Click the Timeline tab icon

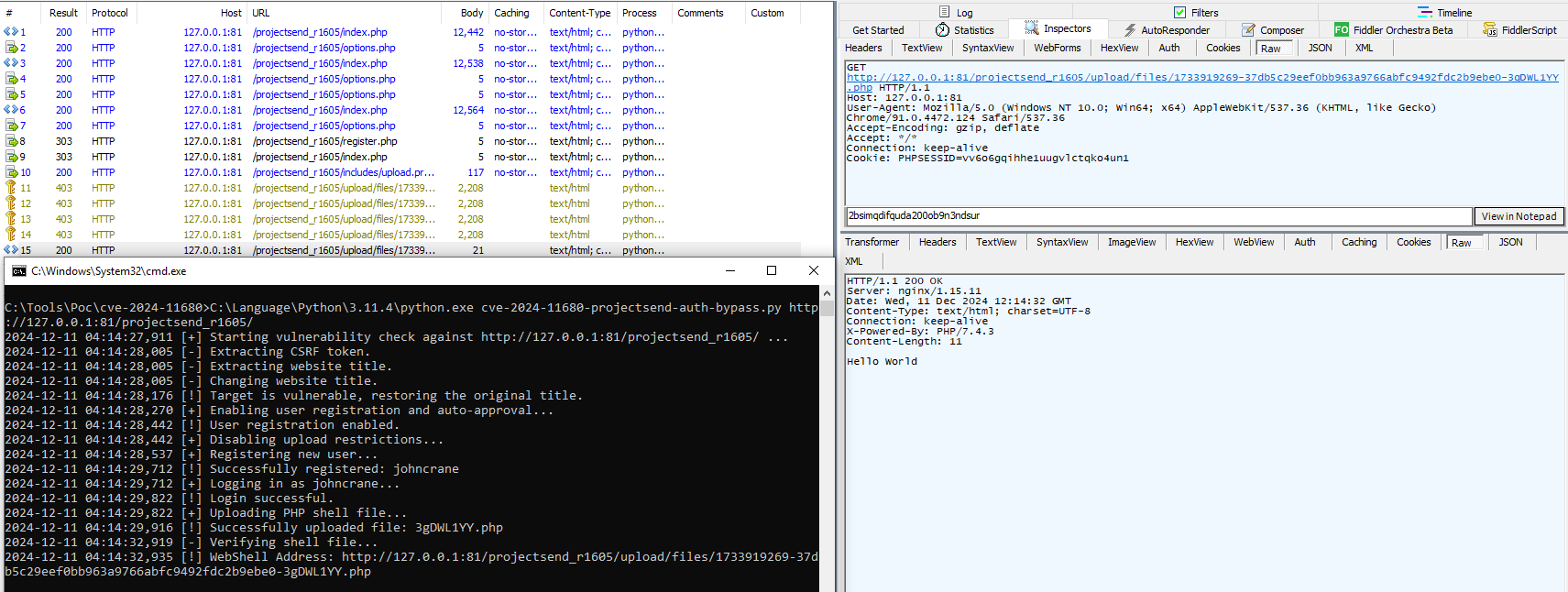[1425, 12]
